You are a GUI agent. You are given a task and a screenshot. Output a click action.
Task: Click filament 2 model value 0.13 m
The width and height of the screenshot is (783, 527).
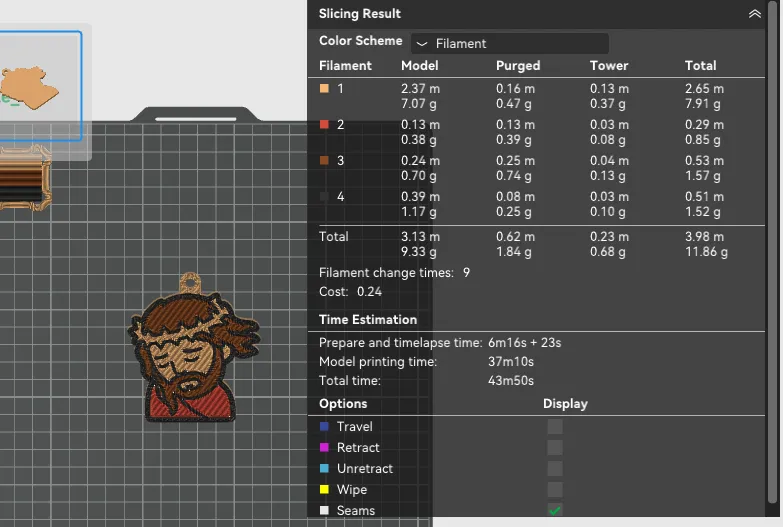[420, 124]
